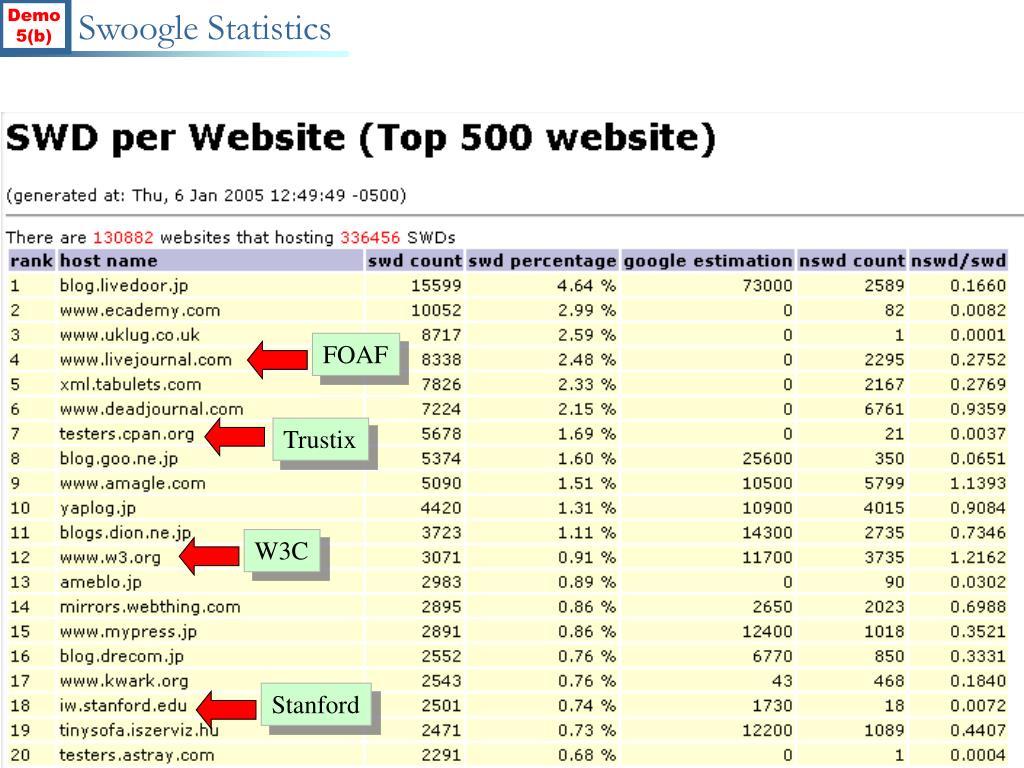Click the generated-at timestamp line
This screenshot has width=1024, height=768.
point(206,195)
